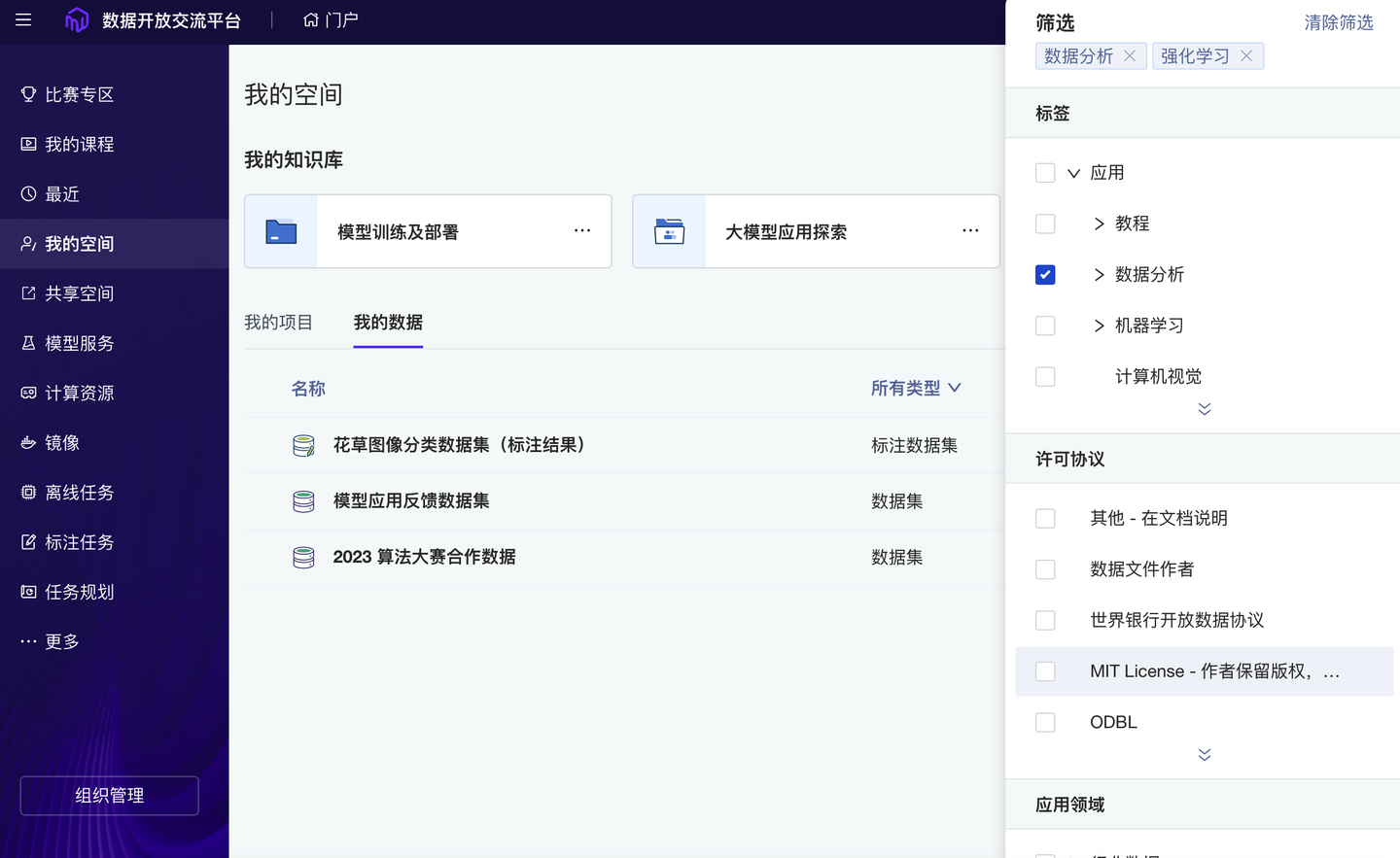Click the edit icon for 标注任务

point(28,541)
